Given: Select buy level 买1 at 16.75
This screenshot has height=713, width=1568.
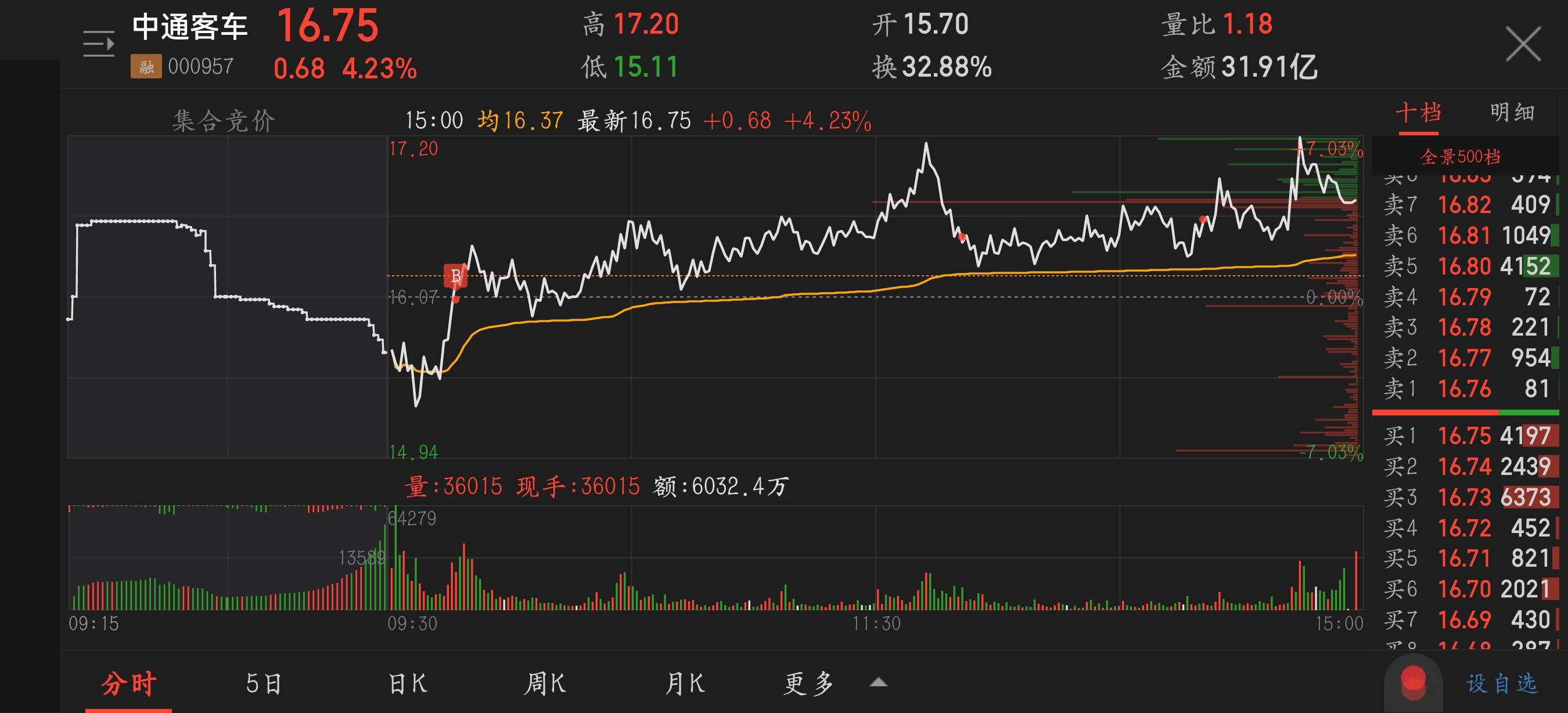Looking at the screenshot, I should point(1466,435).
